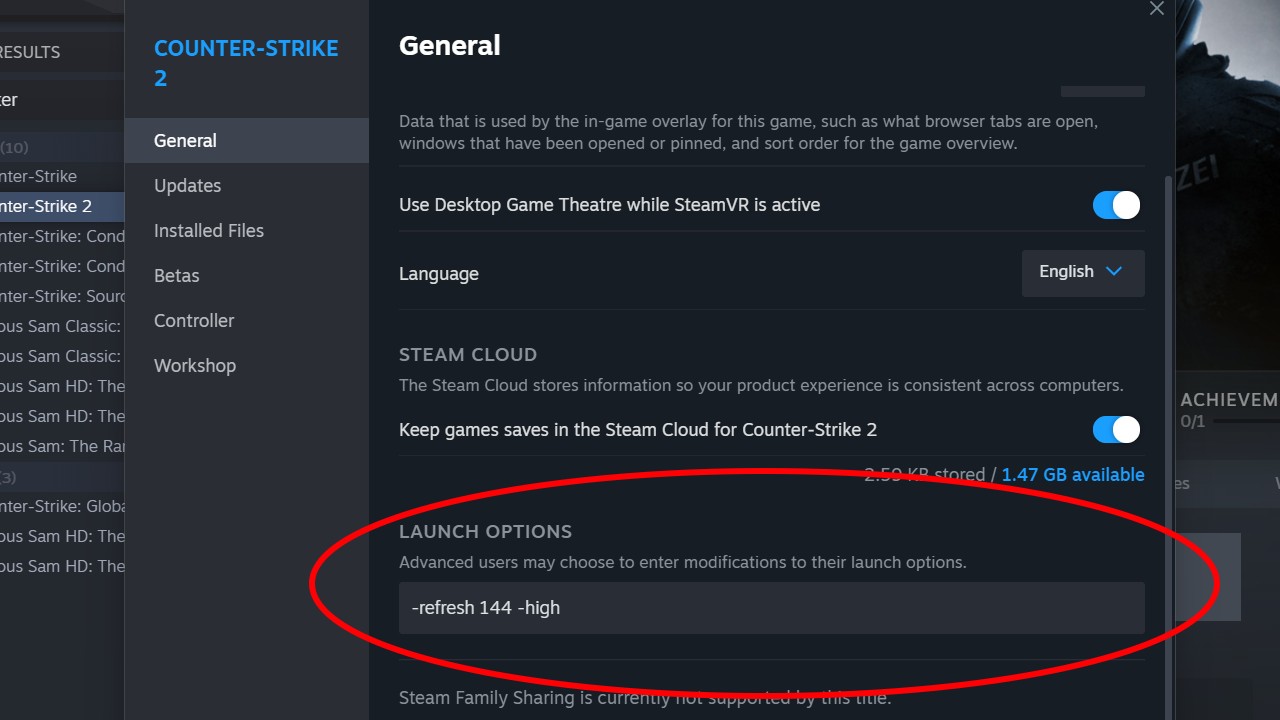Click the 1.47 GB available storage link

click(1072, 474)
